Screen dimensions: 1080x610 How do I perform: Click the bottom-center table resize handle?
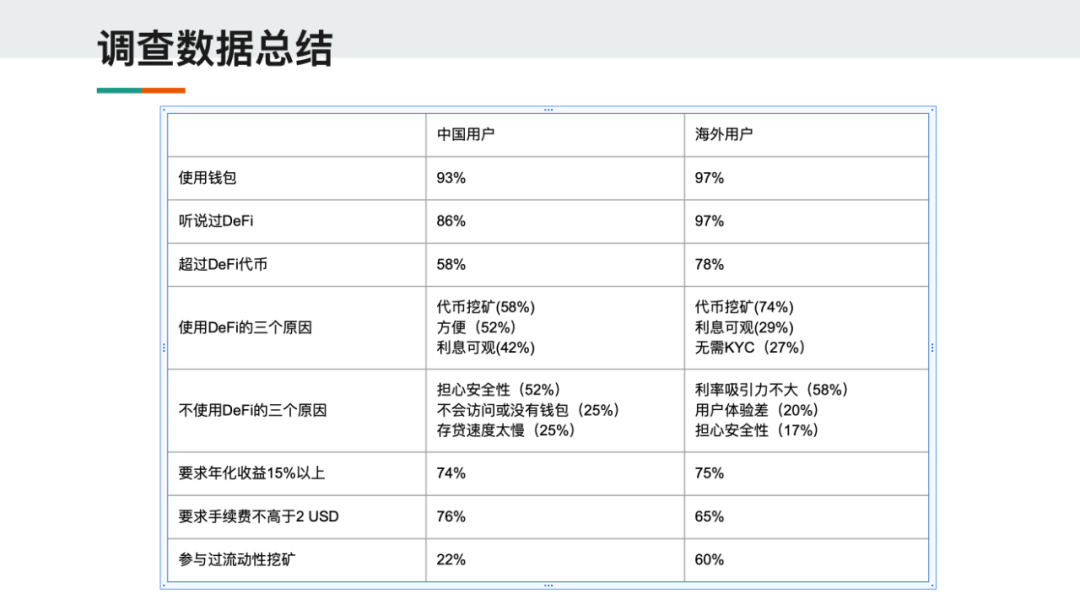[x=548, y=586]
